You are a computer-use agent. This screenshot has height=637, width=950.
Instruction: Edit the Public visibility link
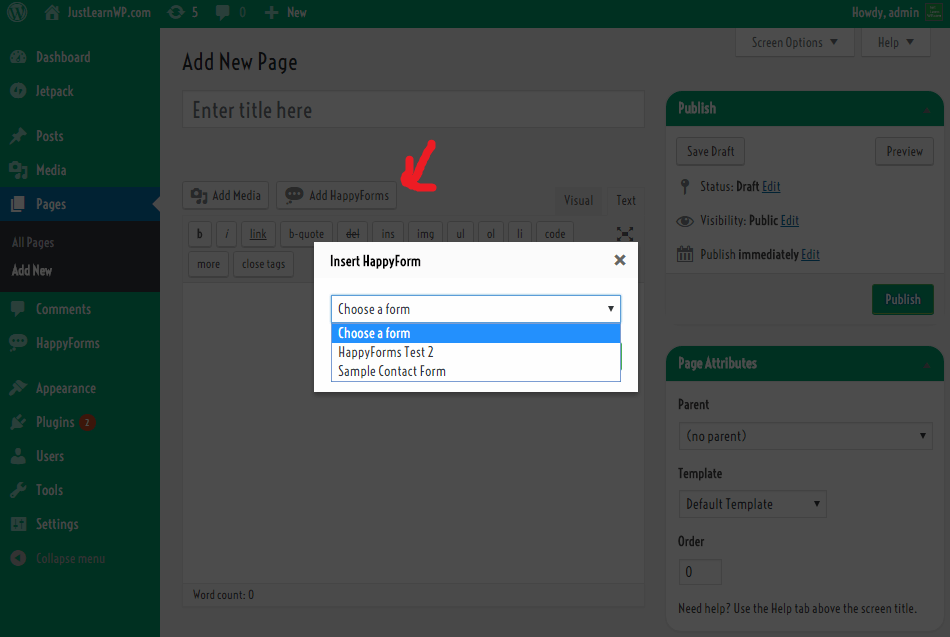pyautogui.click(x=789, y=221)
